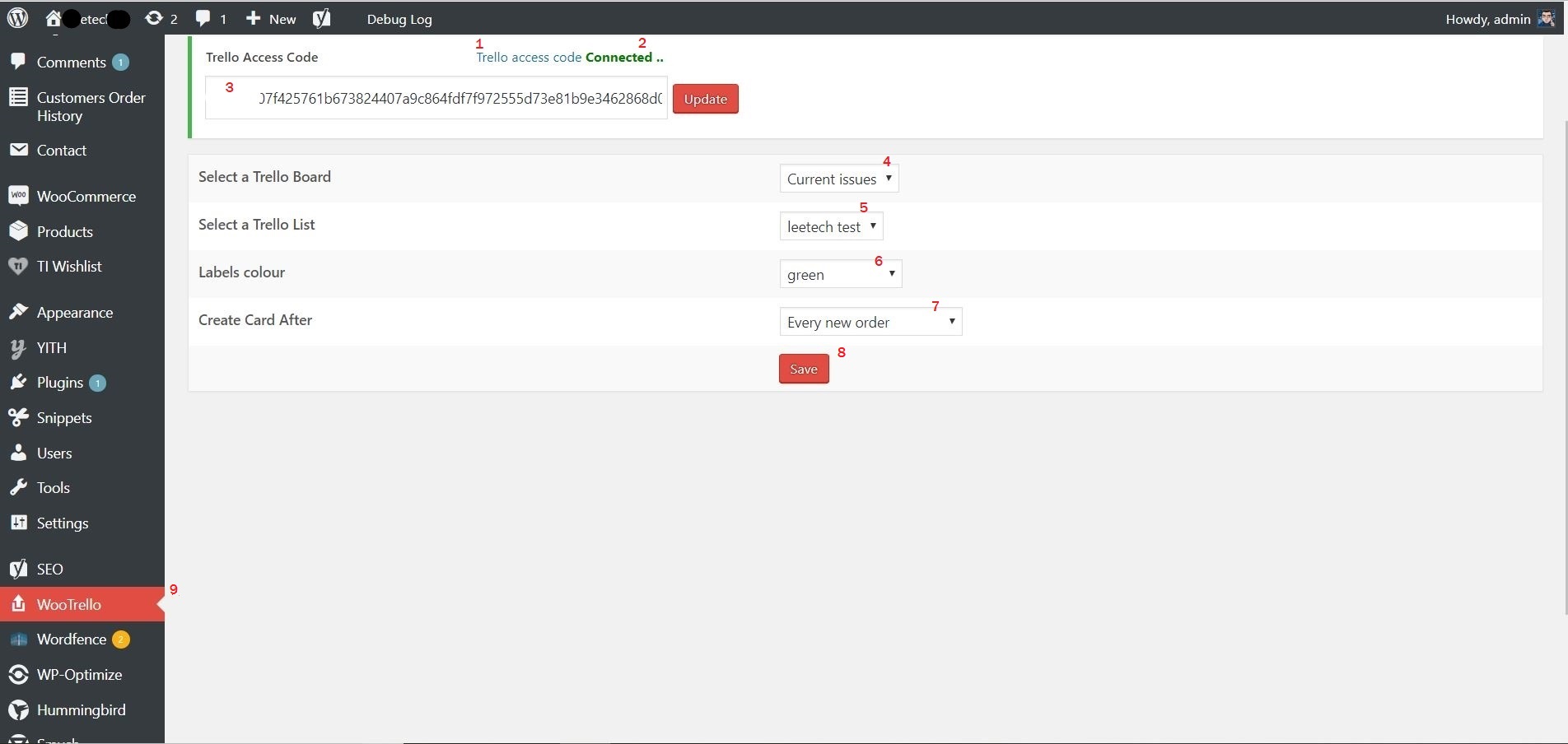The height and width of the screenshot is (744, 1568).
Task: Click the Customers Order History icon
Action: pos(18,97)
